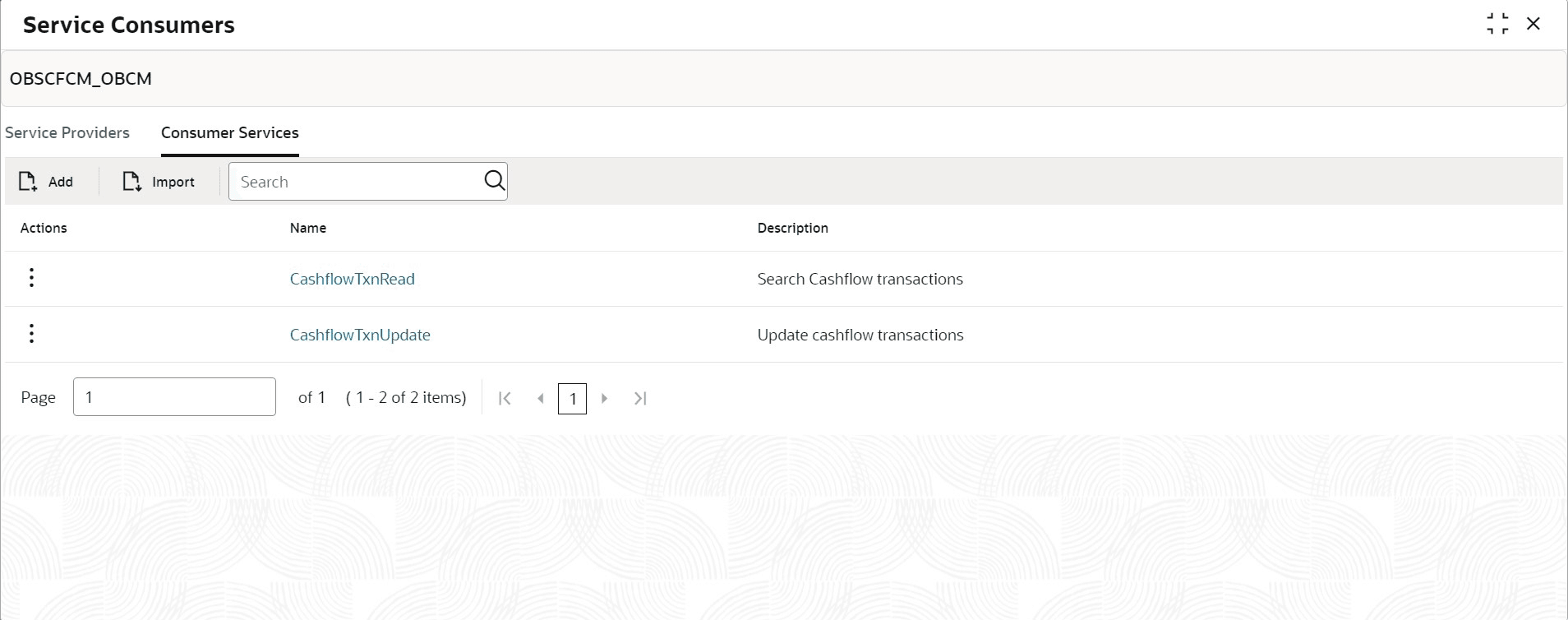Image resolution: width=1568 pixels, height=620 pixels.
Task: Go to first page arrow
Action: (x=505, y=399)
